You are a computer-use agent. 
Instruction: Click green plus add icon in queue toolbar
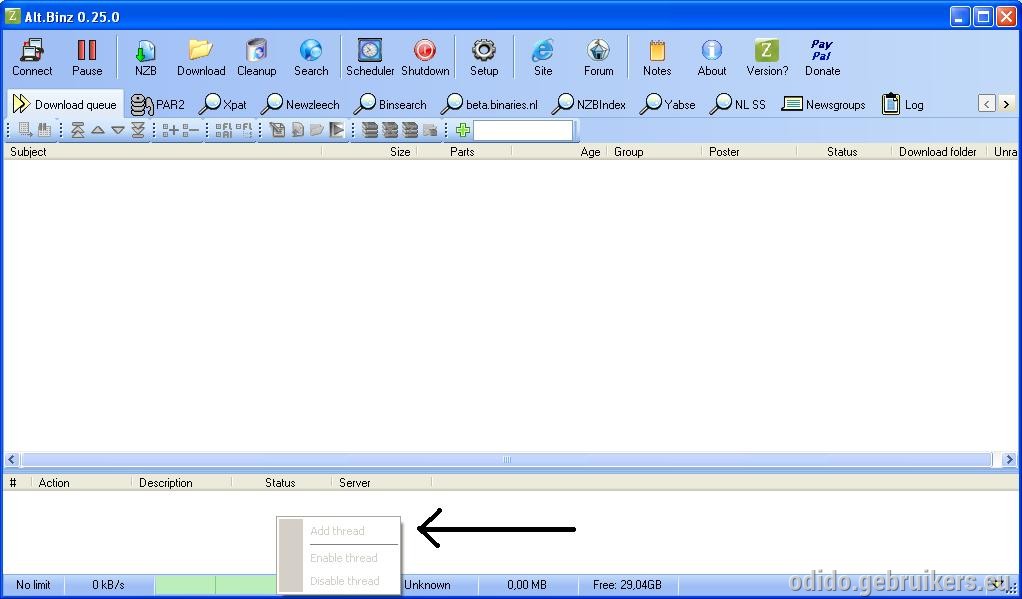463,130
